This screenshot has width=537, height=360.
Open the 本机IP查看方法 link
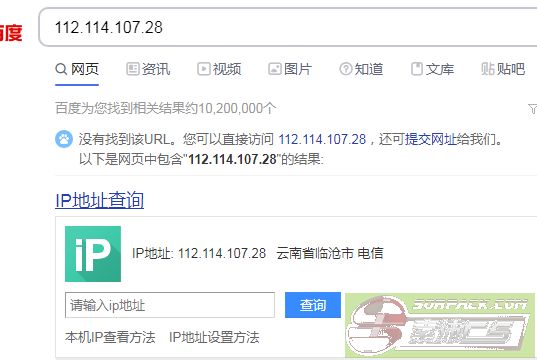point(110,337)
